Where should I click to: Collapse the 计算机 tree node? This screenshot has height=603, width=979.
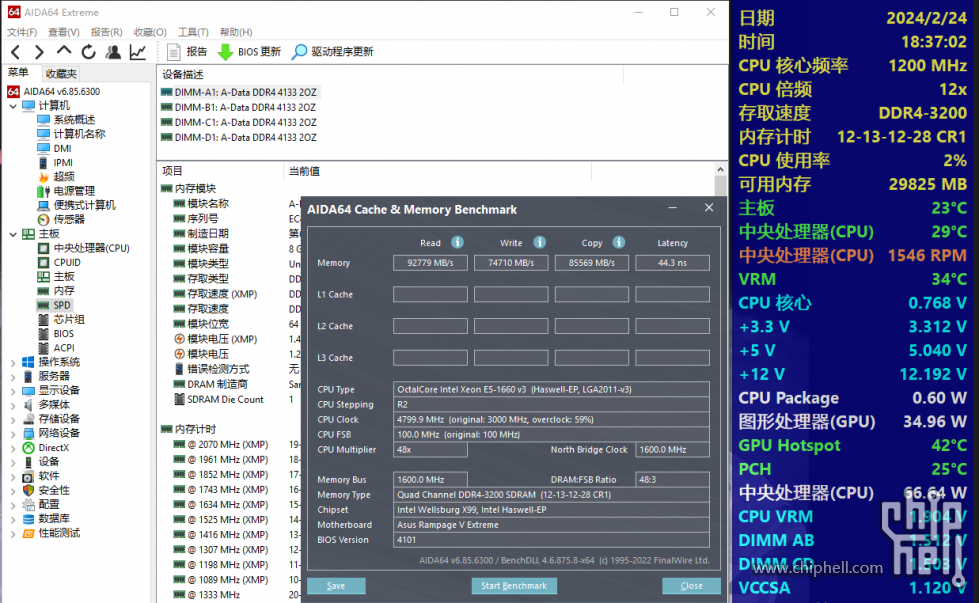[13, 105]
